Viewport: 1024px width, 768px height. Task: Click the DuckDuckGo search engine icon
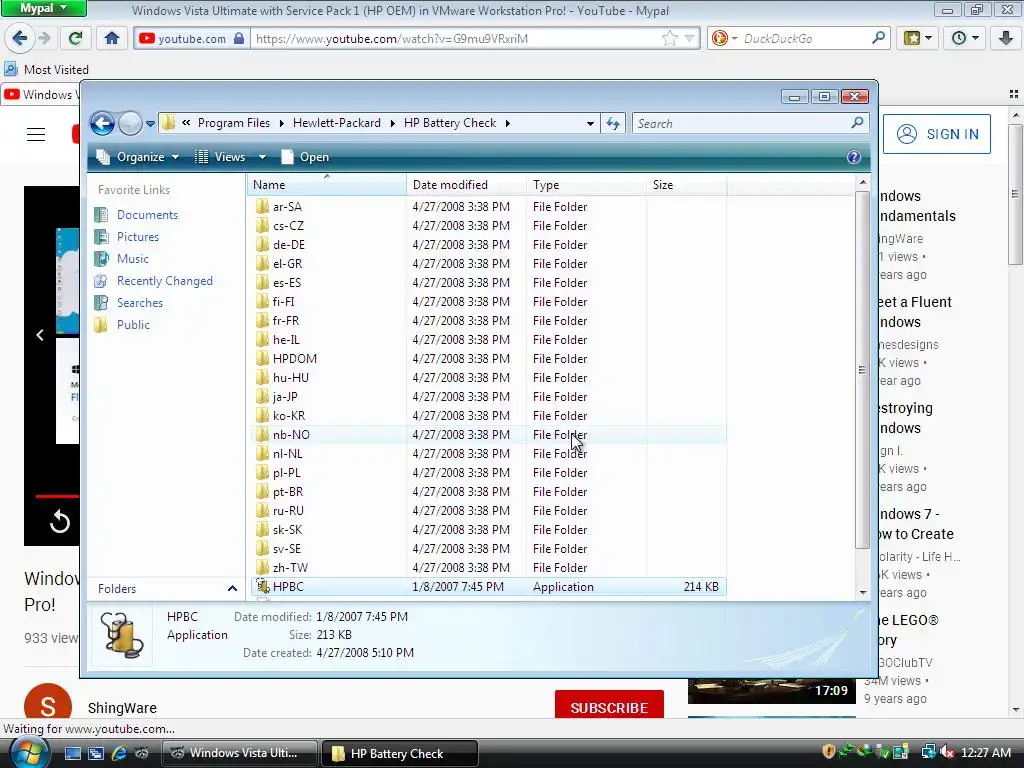pyautogui.click(x=720, y=39)
